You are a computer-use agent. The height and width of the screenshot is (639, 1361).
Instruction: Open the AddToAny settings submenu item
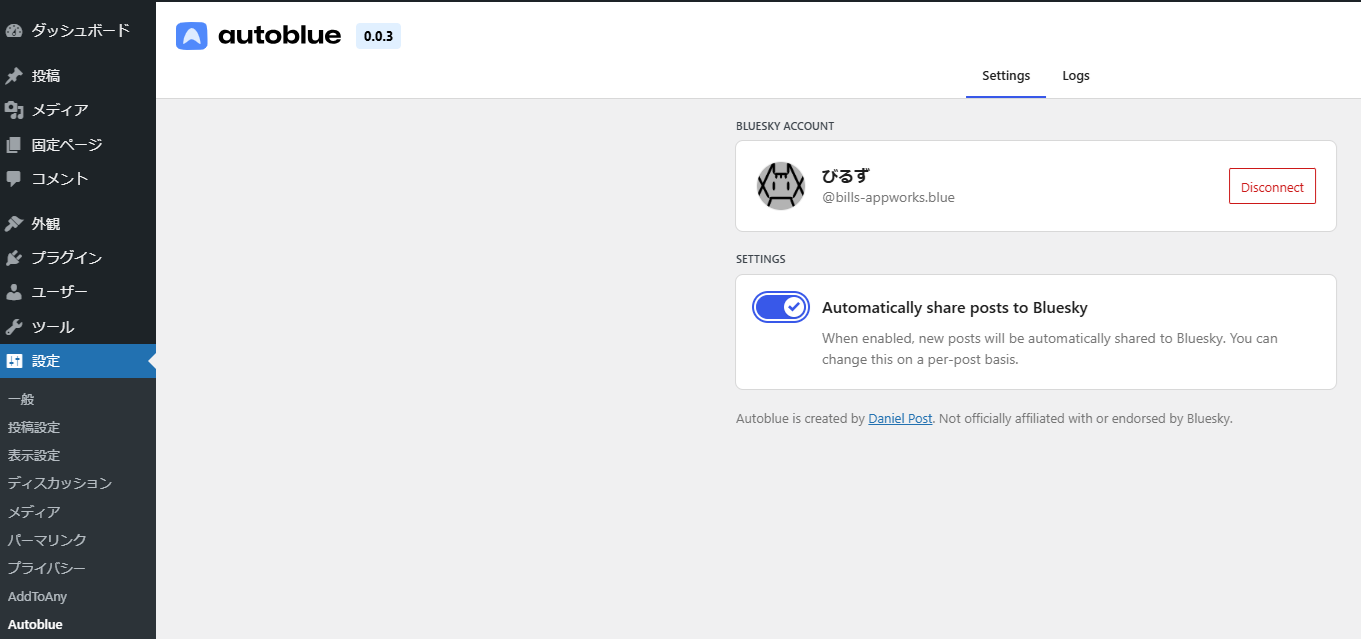(x=37, y=596)
